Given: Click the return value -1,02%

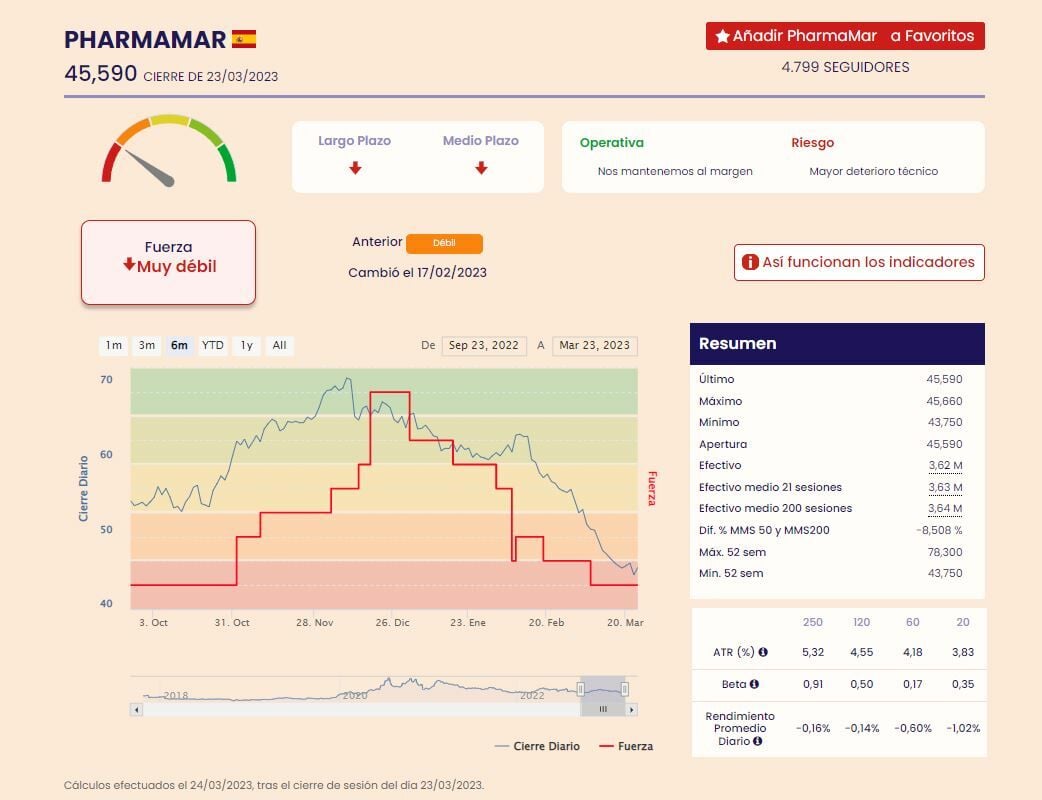Looking at the screenshot, I should tap(963, 729).
